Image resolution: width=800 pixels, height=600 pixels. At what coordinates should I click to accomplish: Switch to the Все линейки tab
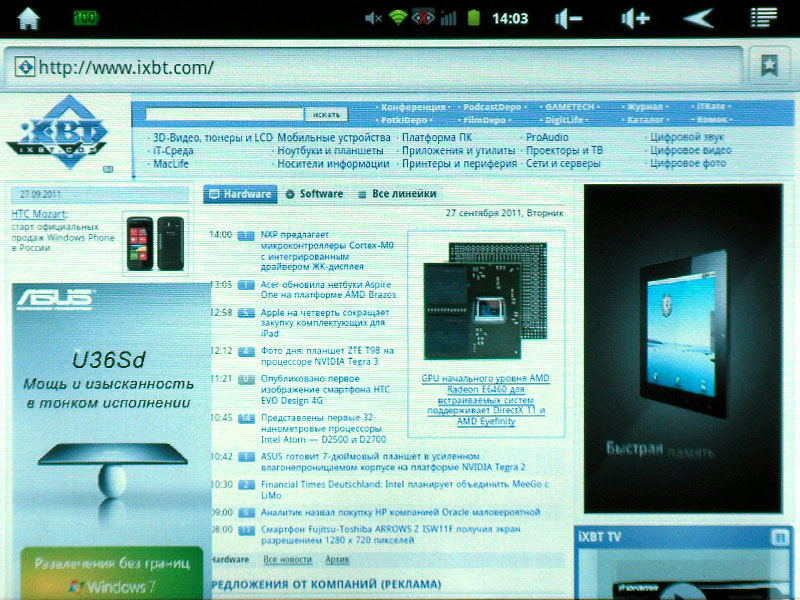click(397, 194)
